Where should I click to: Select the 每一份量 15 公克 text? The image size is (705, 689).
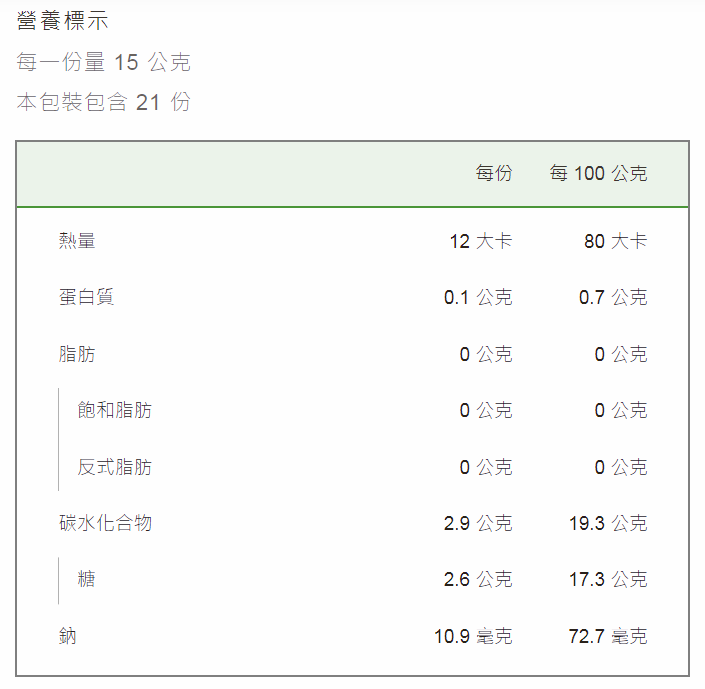pos(104,62)
